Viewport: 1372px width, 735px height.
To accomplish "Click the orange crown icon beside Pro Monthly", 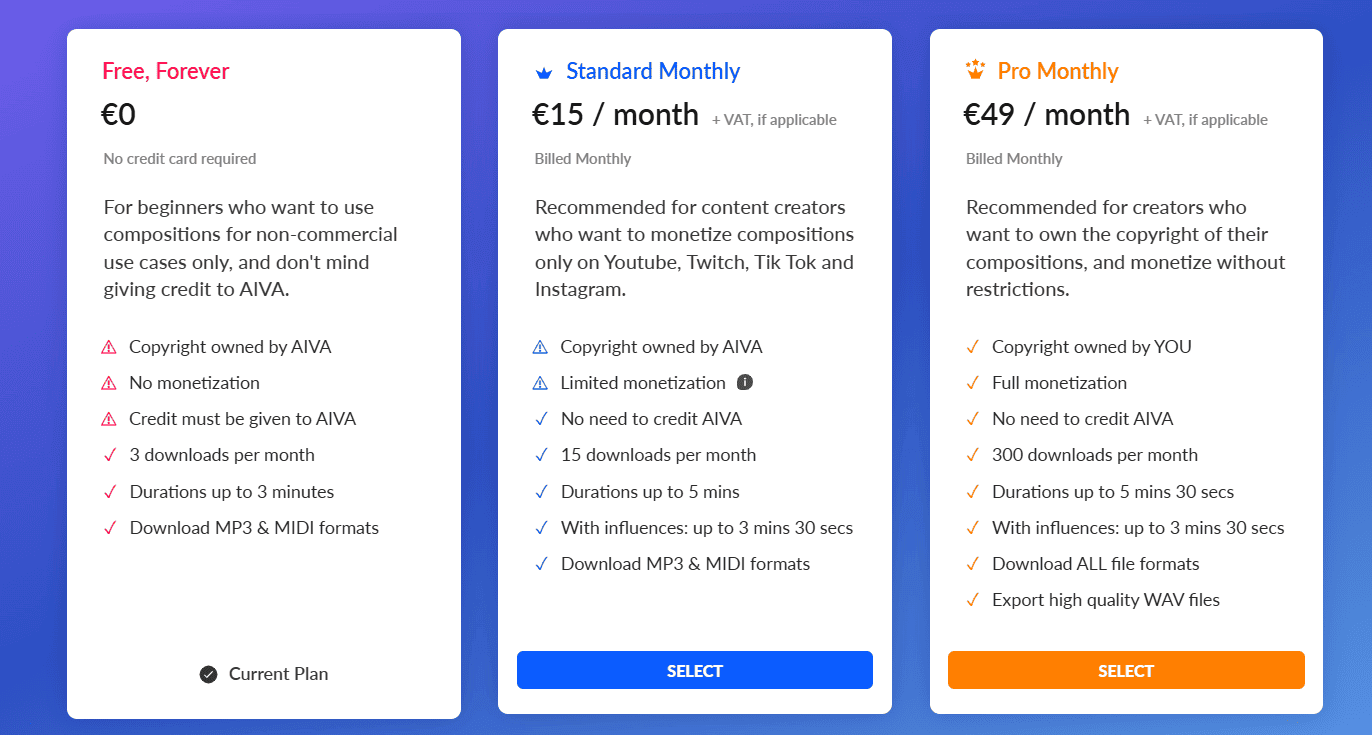I will [975, 70].
